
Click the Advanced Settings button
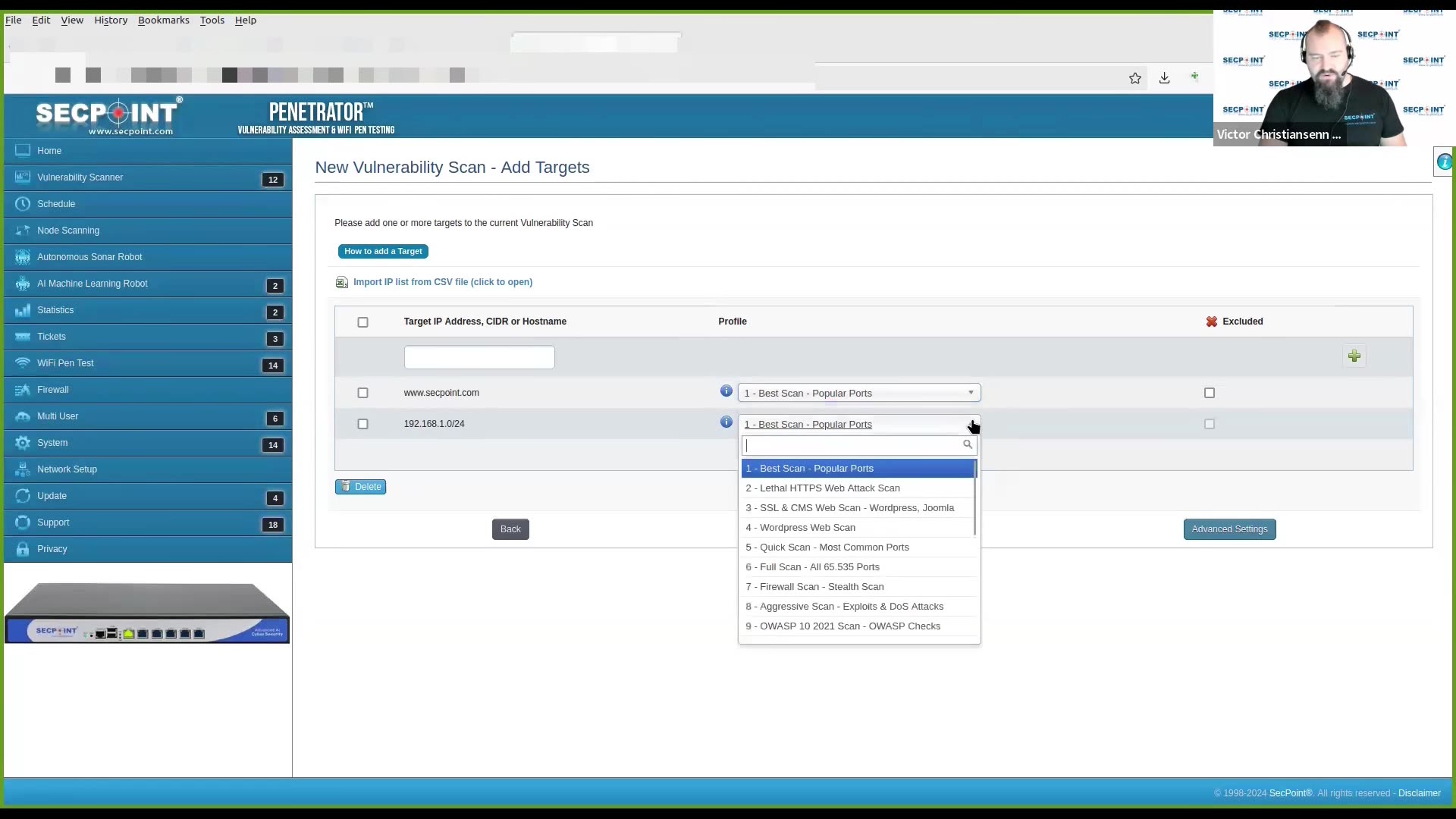pyautogui.click(x=1229, y=529)
